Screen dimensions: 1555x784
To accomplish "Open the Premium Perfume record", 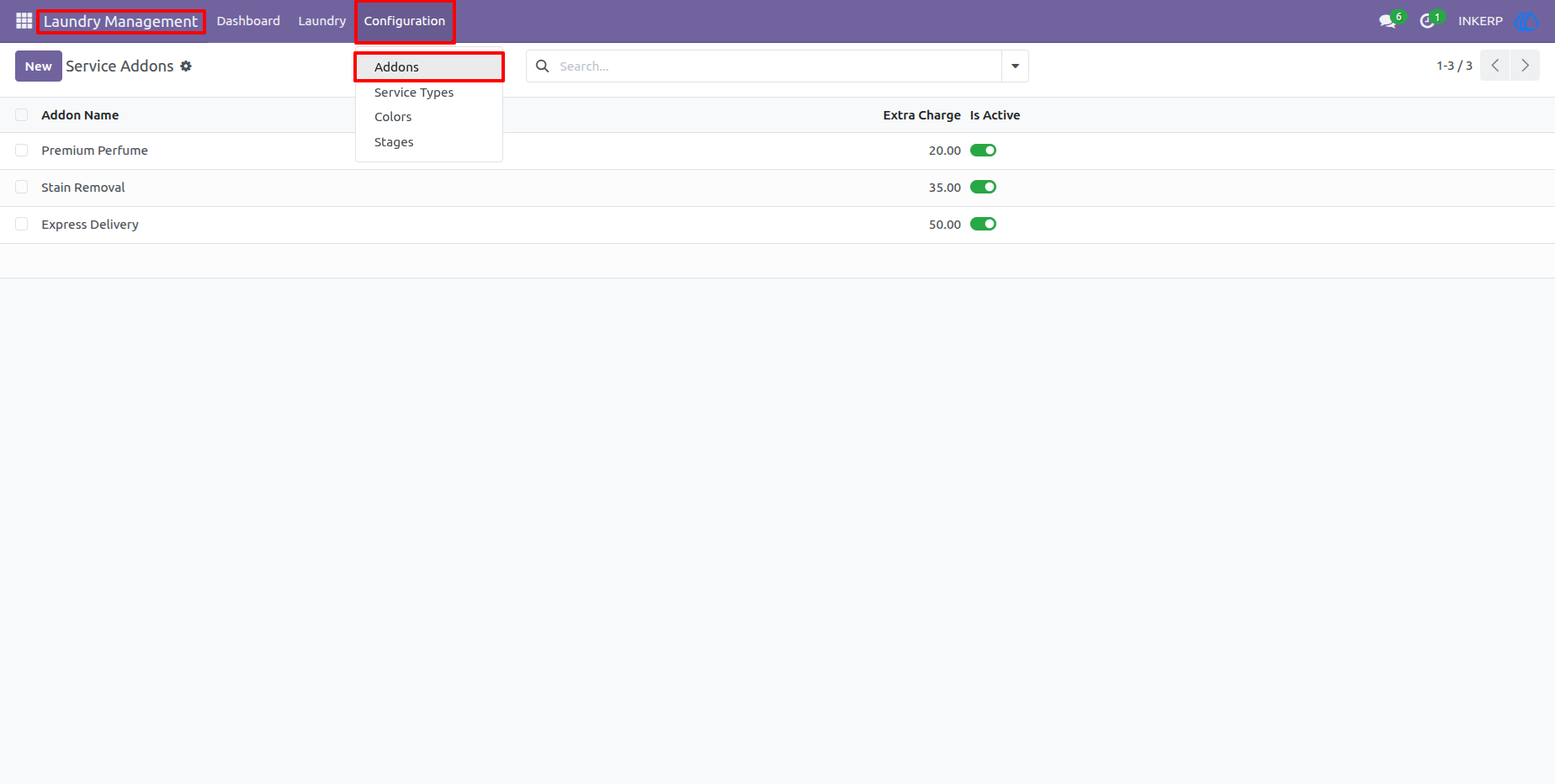I will pyautogui.click(x=94, y=151).
